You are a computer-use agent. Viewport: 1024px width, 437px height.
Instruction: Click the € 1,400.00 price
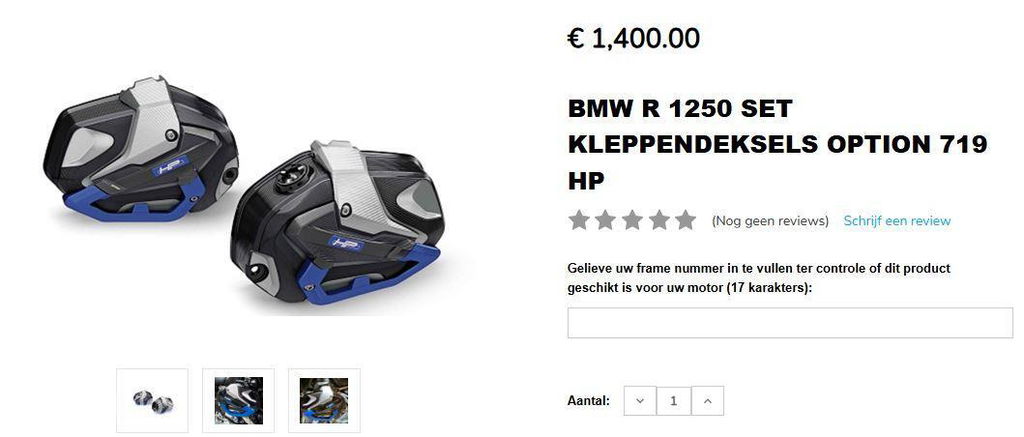click(633, 39)
